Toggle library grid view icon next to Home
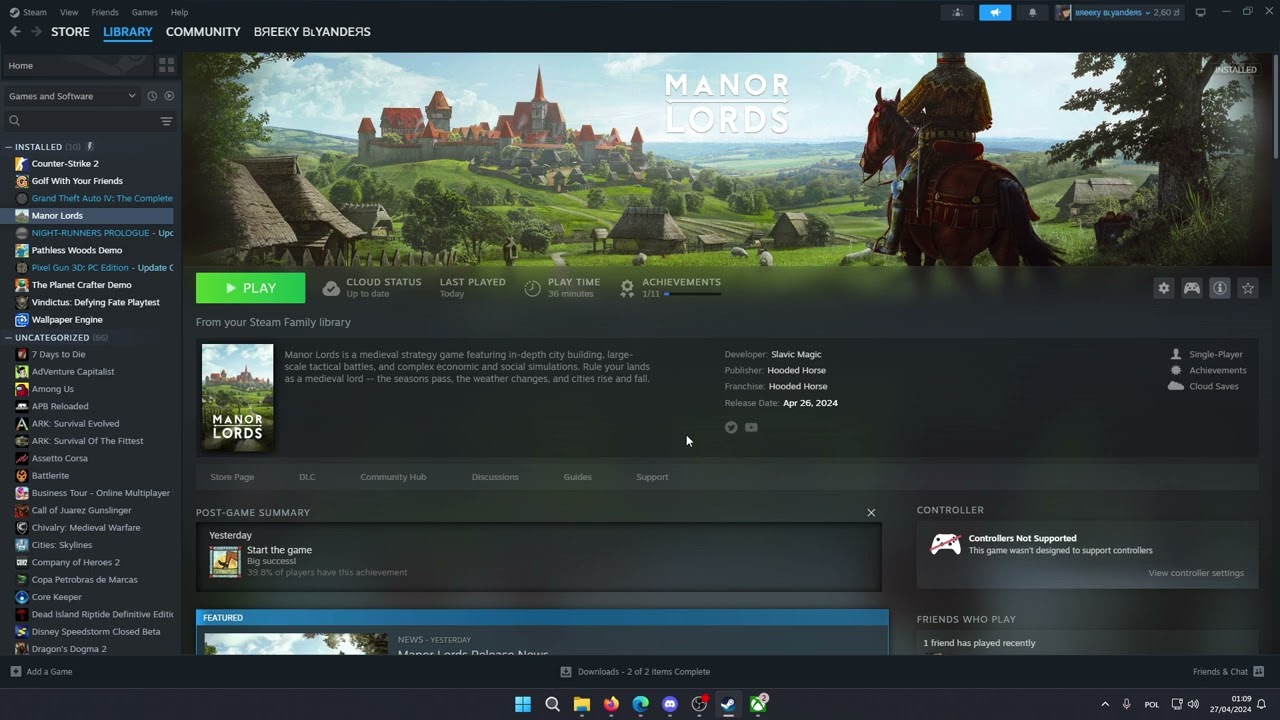This screenshot has height=720, width=1280. [167, 65]
